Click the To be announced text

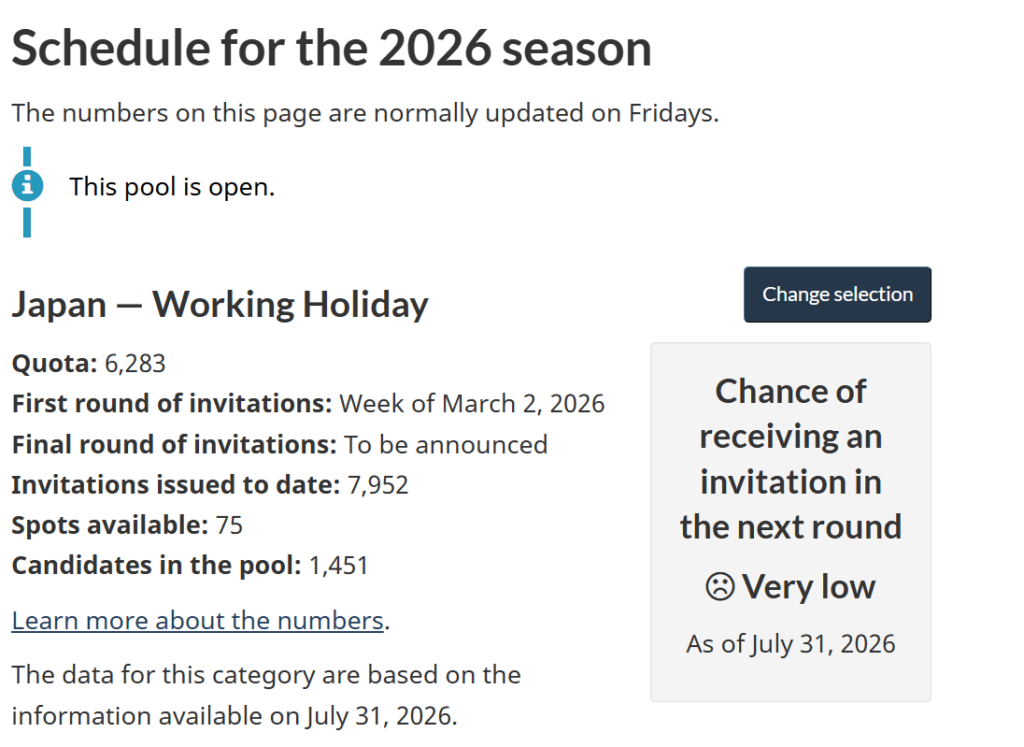445,445
